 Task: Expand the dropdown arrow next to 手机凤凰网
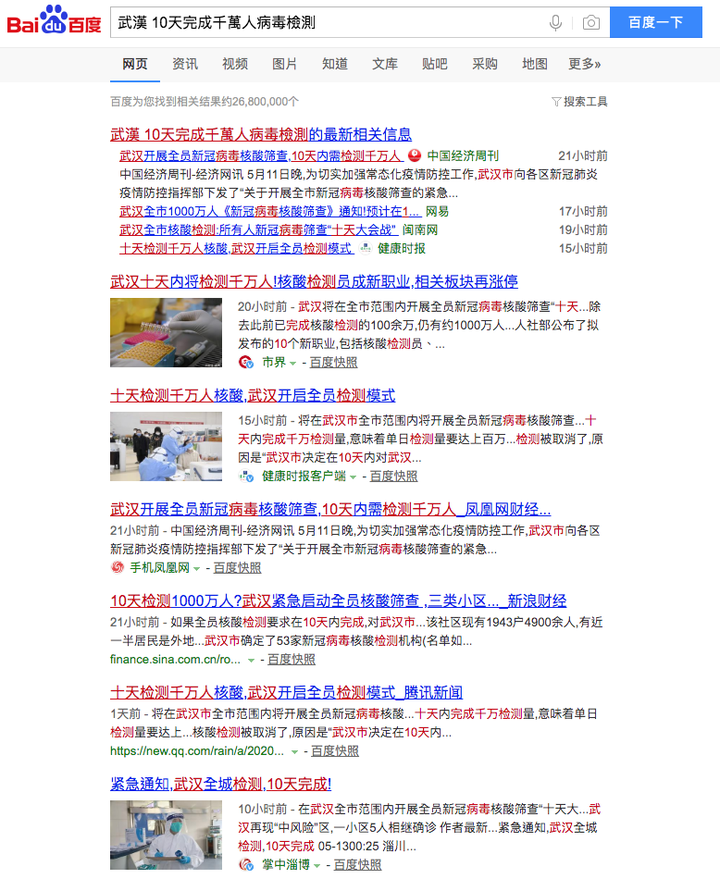click(x=197, y=569)
